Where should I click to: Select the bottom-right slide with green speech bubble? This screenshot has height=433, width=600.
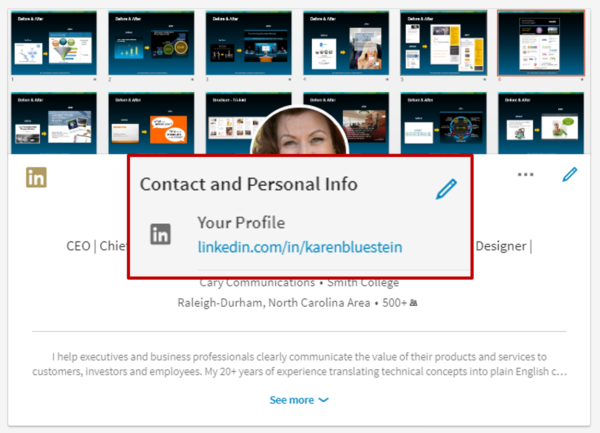coord(541,123)
